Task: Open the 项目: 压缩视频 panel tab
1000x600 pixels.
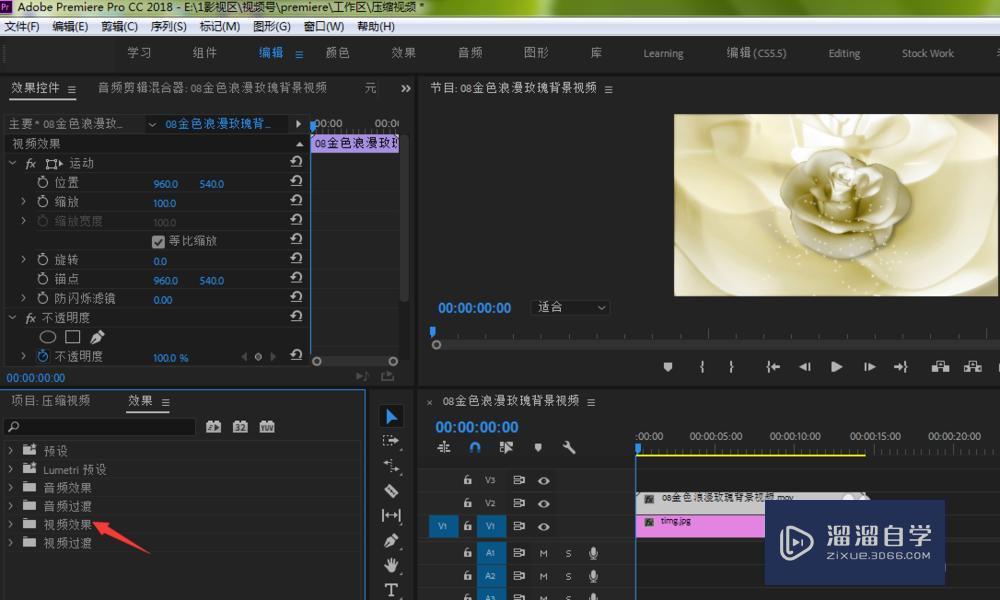Action: click(x=50, y=400)
